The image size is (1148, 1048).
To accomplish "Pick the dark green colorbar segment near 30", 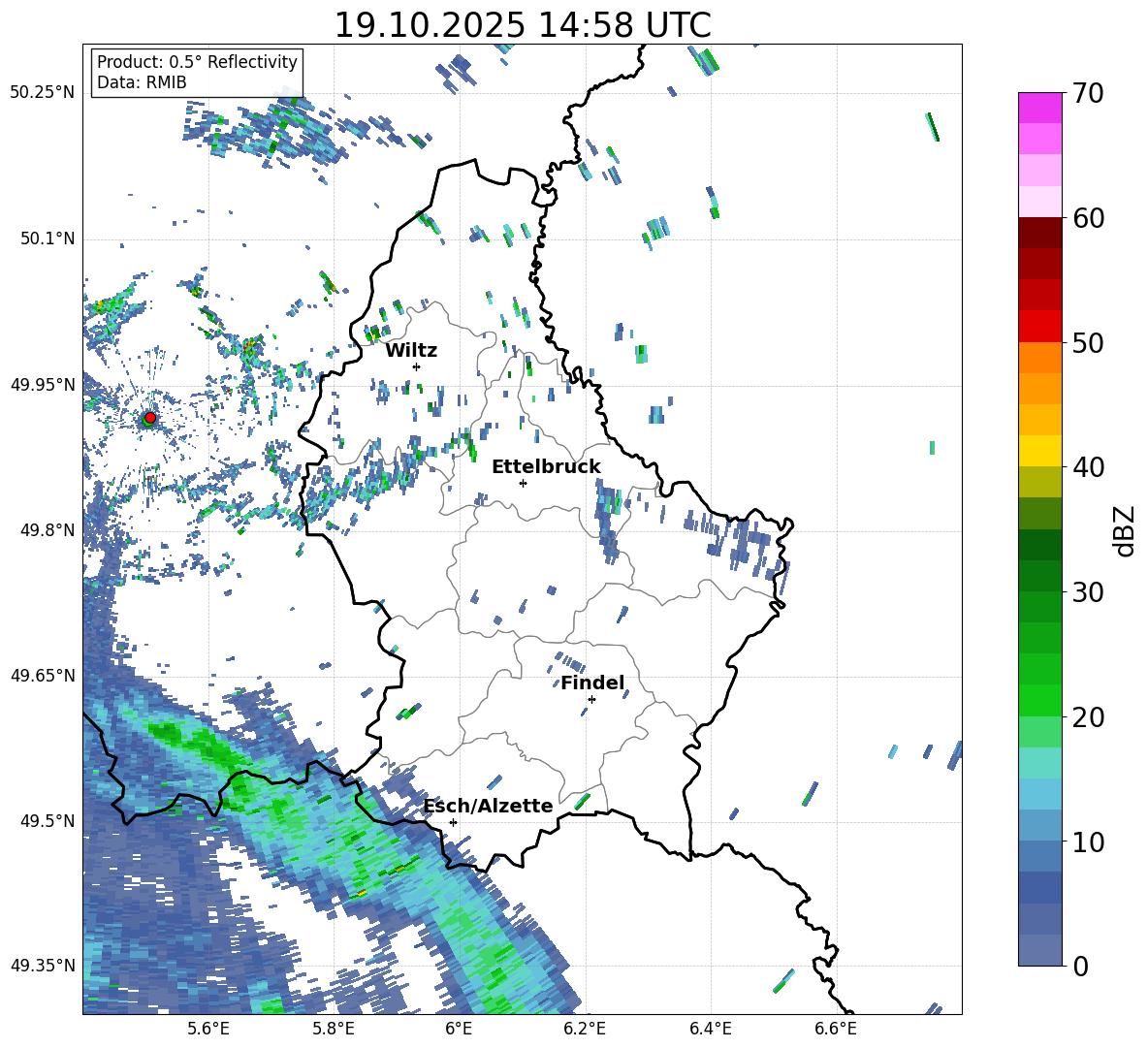I will pos(1039,576).
